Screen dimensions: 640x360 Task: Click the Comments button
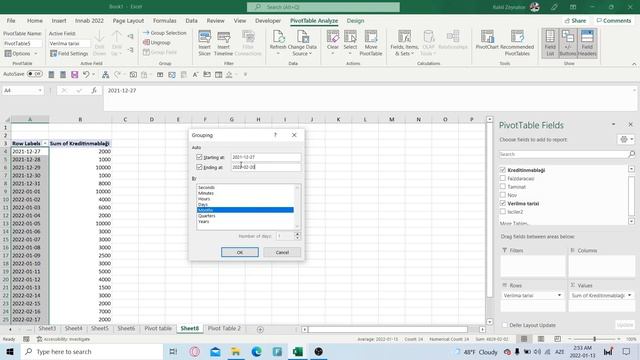[x=614, y=20]
